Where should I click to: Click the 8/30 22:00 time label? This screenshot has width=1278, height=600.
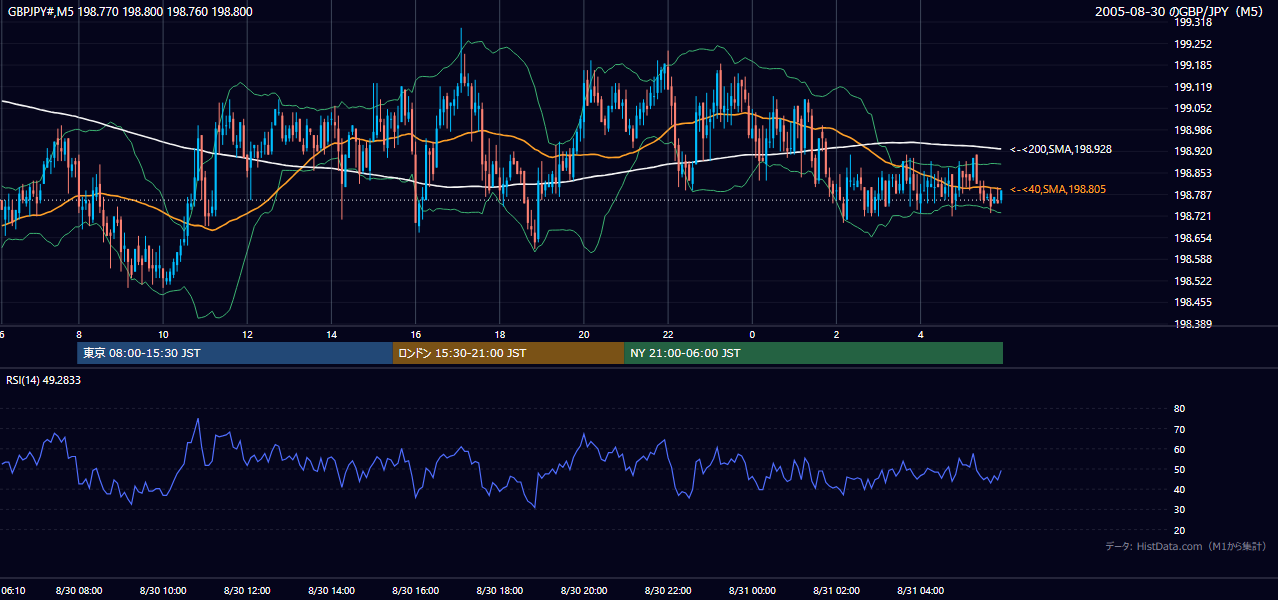click(667, 591)
